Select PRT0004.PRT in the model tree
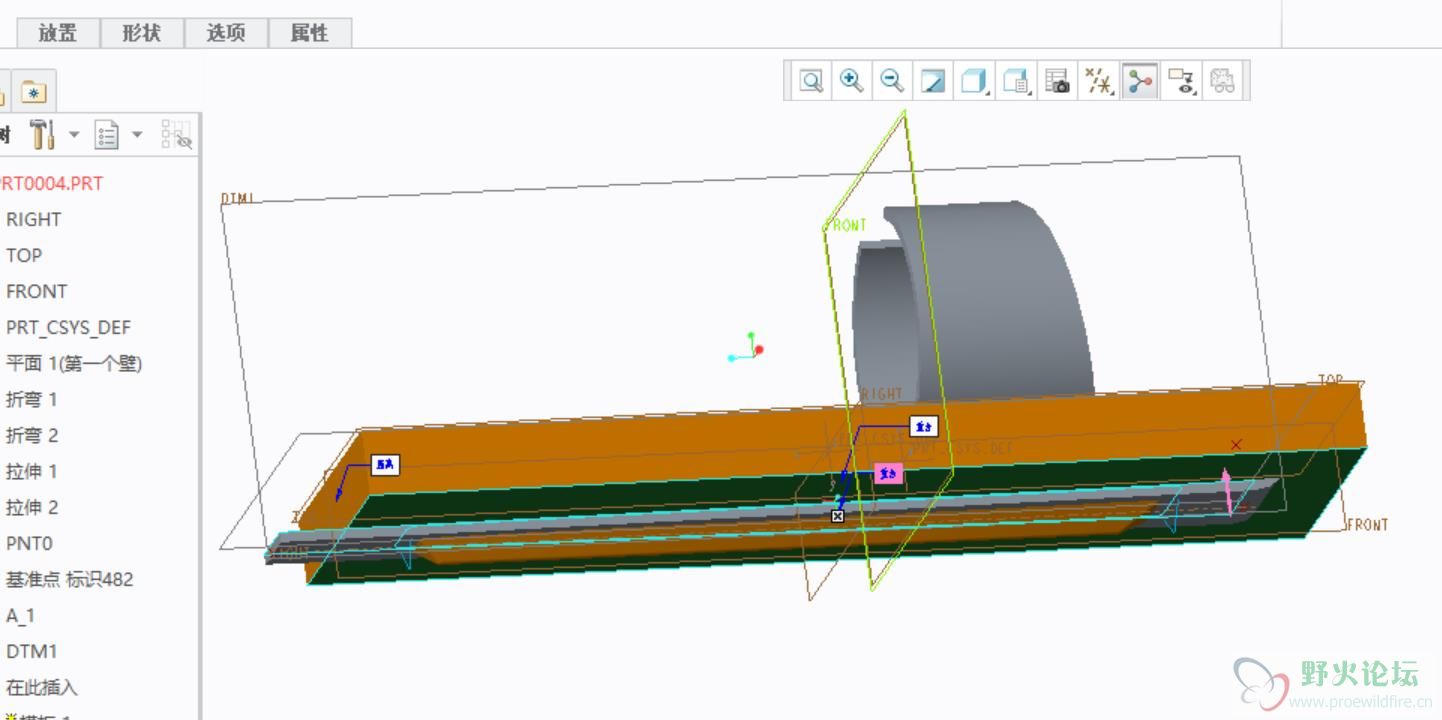This screenshot has height=720, width=1442. tap(50, 183)
